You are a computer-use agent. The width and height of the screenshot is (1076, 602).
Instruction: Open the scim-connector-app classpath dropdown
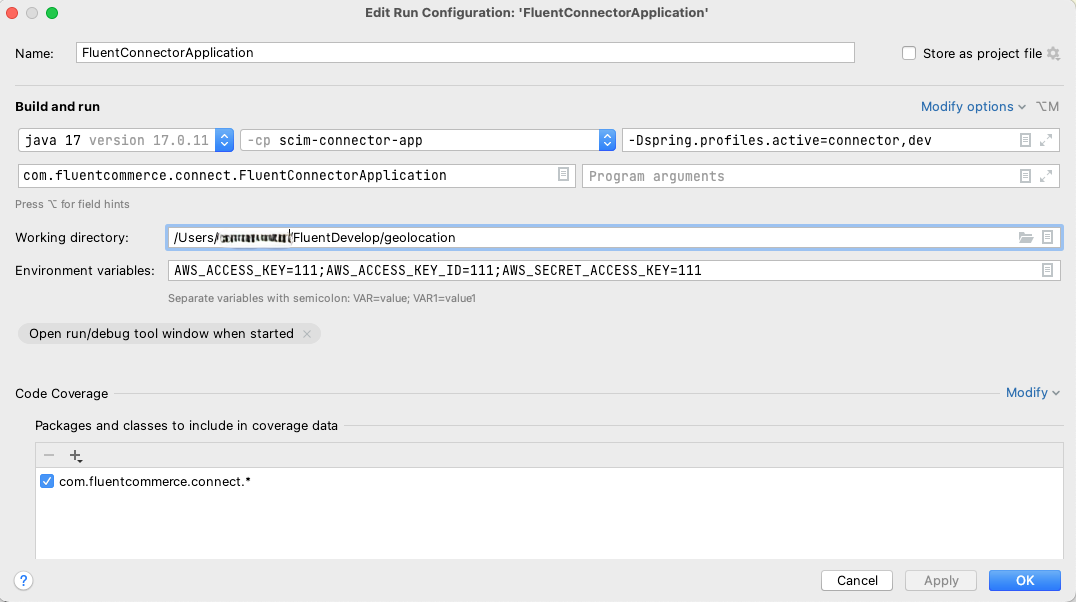(x=606, y=141)
